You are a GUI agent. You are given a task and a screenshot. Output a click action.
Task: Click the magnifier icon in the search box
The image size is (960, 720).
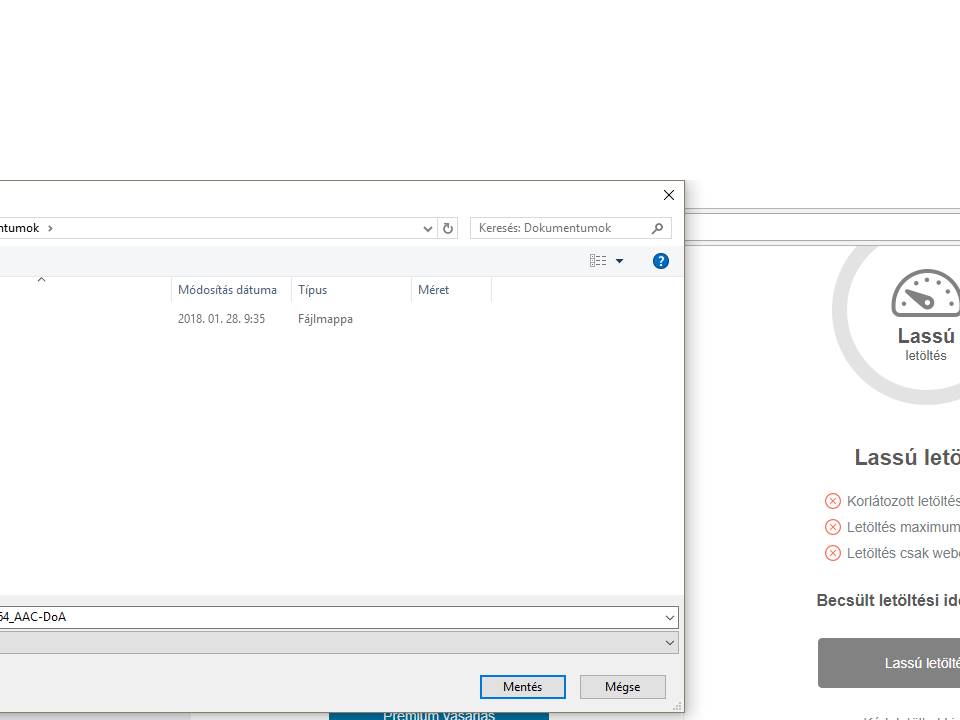[657, 228]
